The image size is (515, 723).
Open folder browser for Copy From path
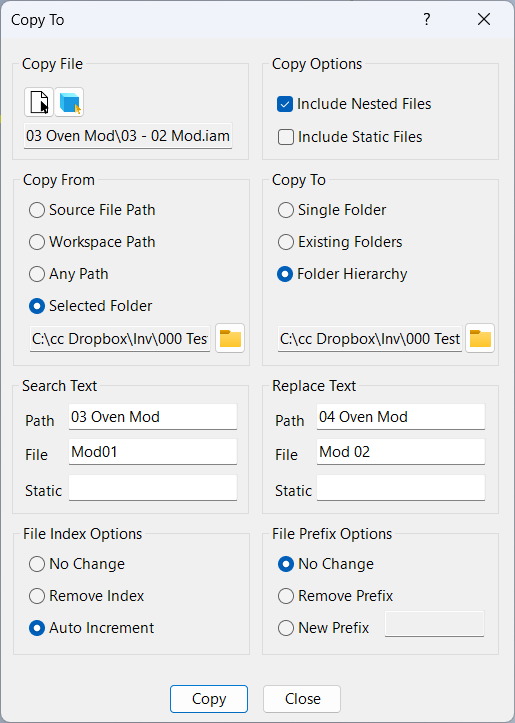[x=230, y=338]
